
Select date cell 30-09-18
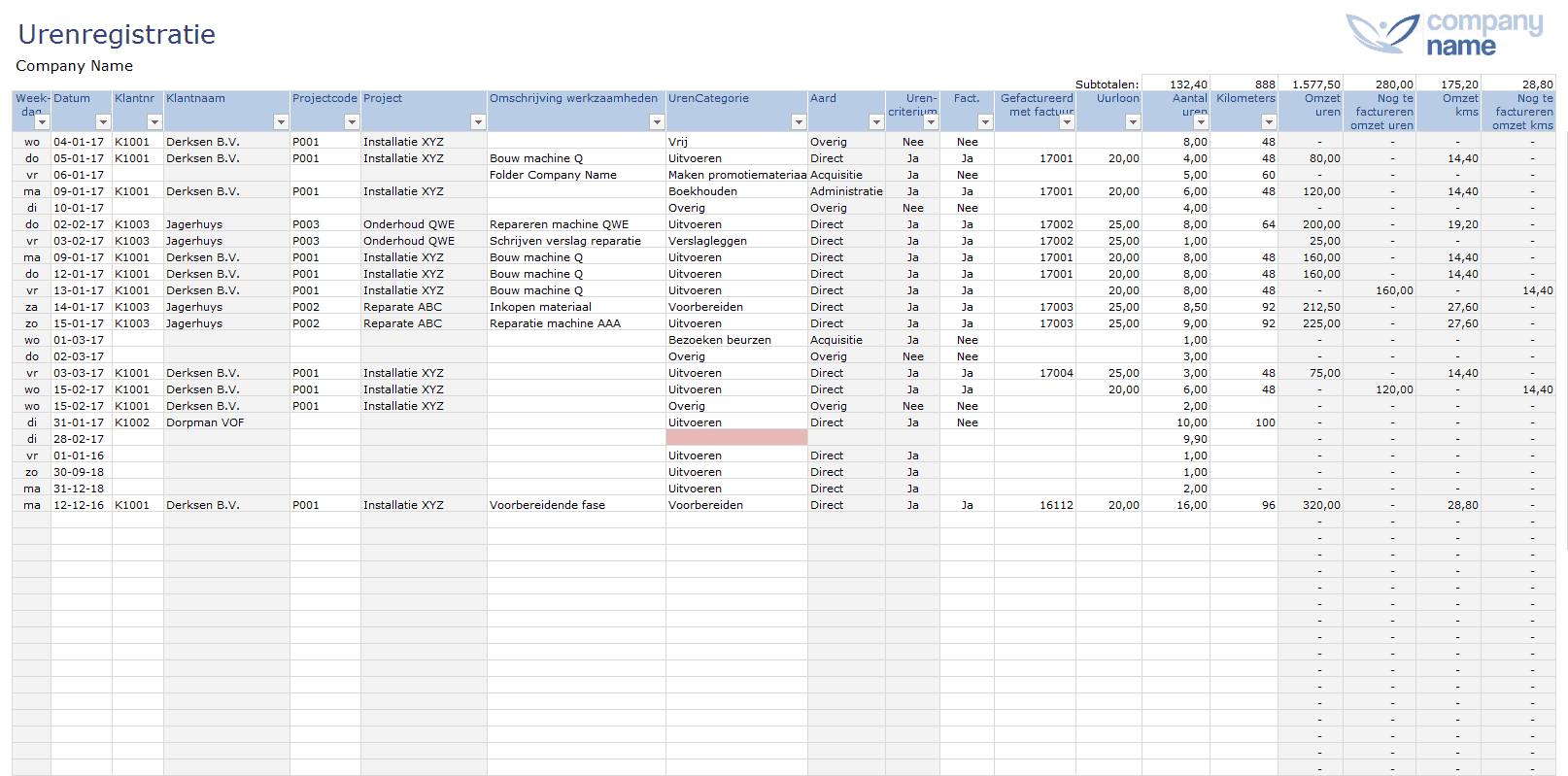pos(81,472)
